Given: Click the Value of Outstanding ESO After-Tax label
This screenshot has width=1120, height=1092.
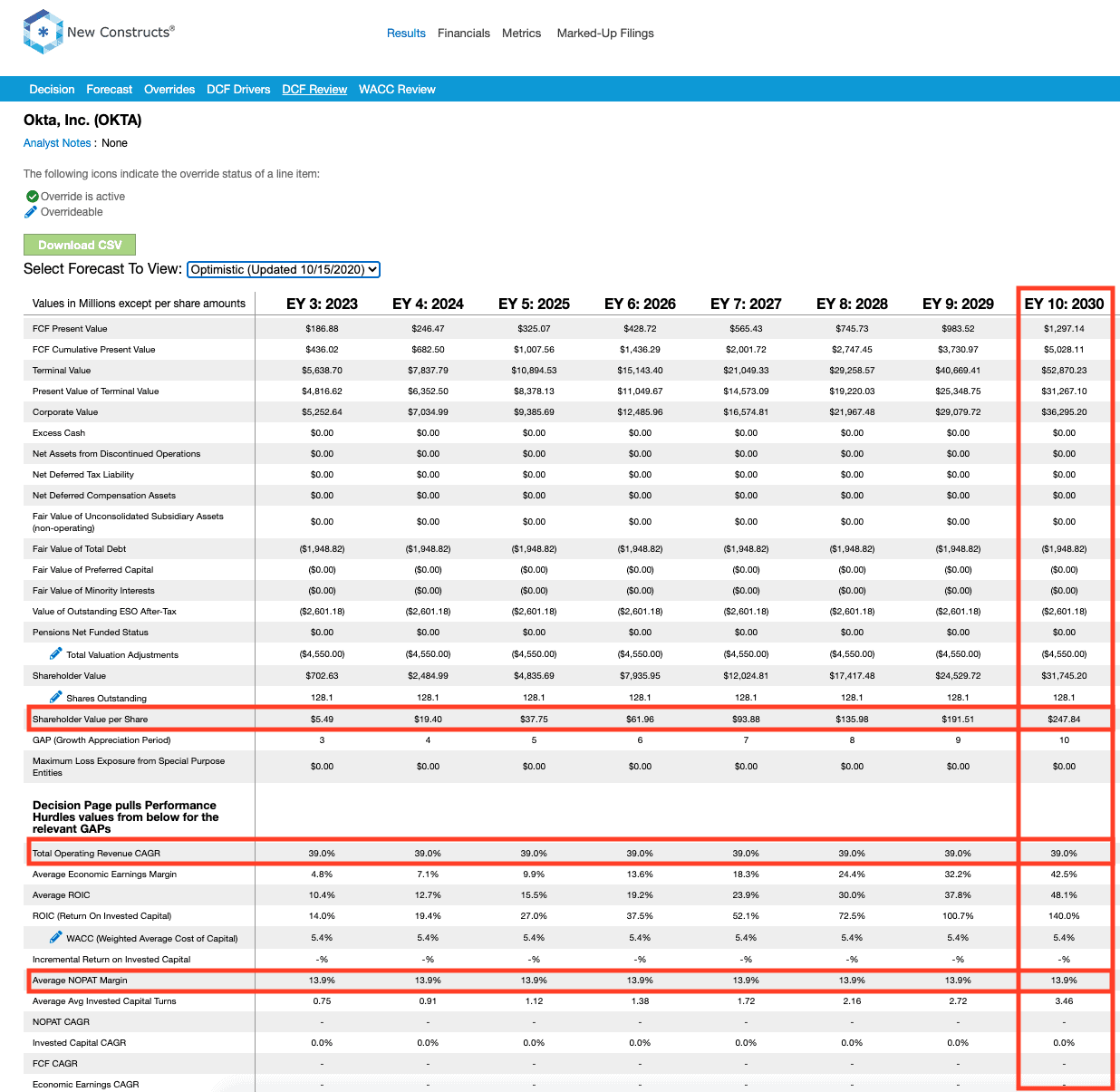Looking at the screenshot, I should (x=104, y=612).
